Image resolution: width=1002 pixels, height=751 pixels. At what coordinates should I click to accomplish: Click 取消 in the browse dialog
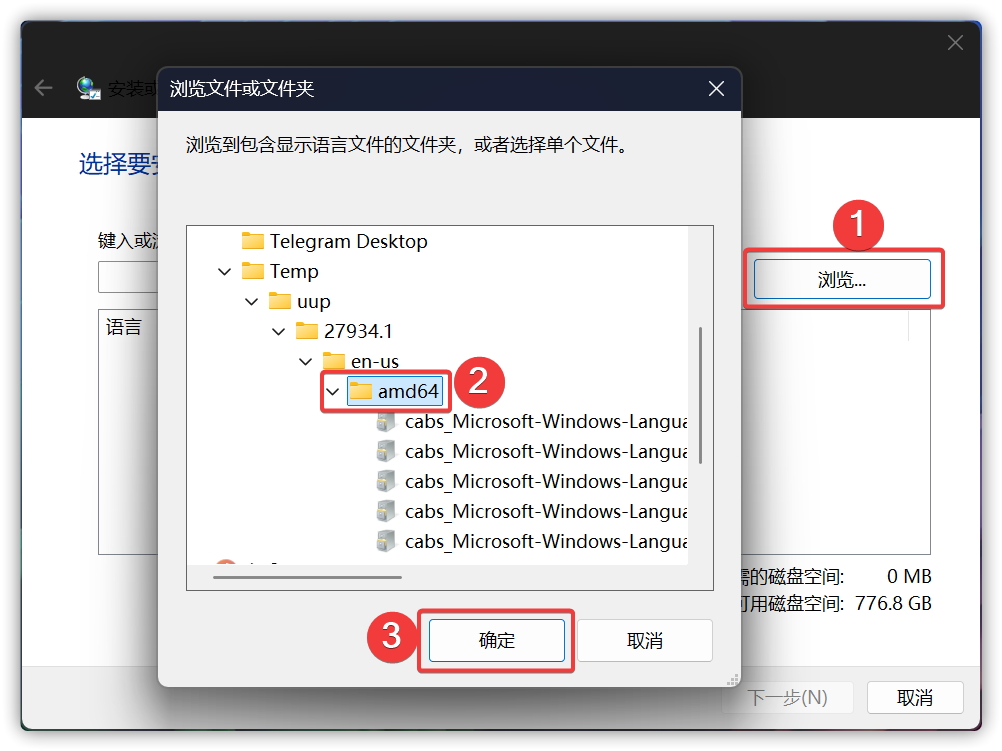pos(644,640)
